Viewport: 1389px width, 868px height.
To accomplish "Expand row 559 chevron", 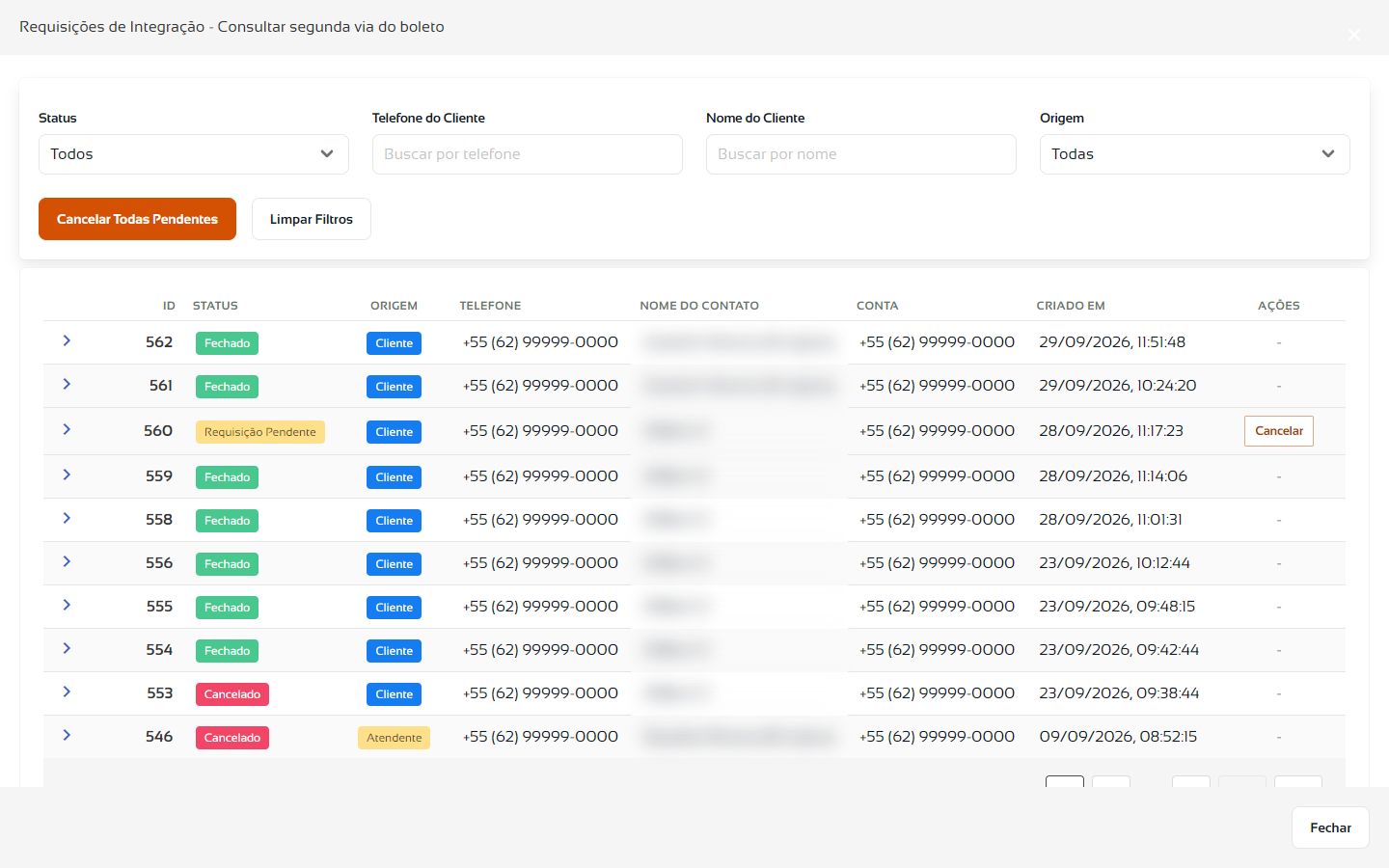I will 67,475.
